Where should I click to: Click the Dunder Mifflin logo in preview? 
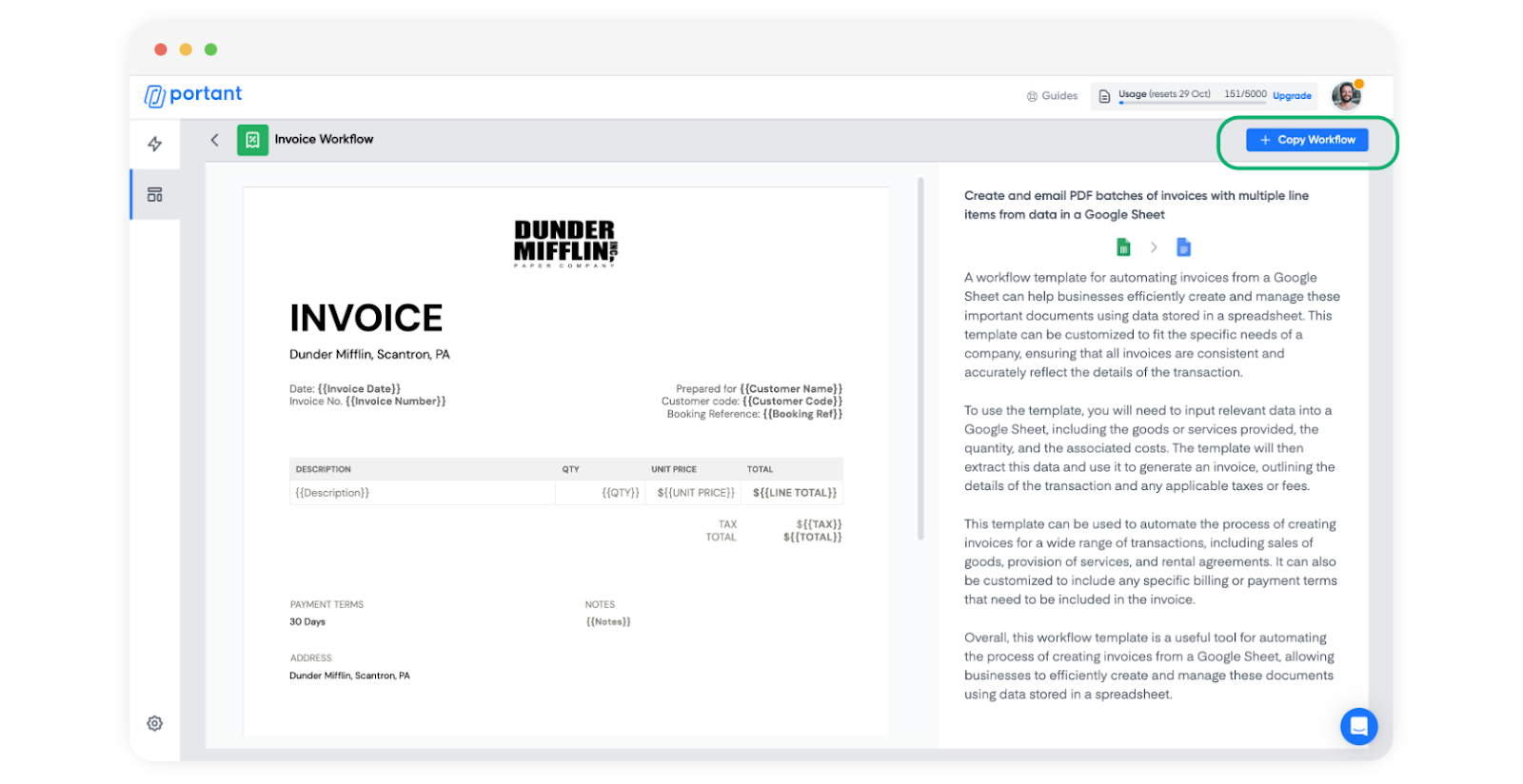tap(565, 244)
